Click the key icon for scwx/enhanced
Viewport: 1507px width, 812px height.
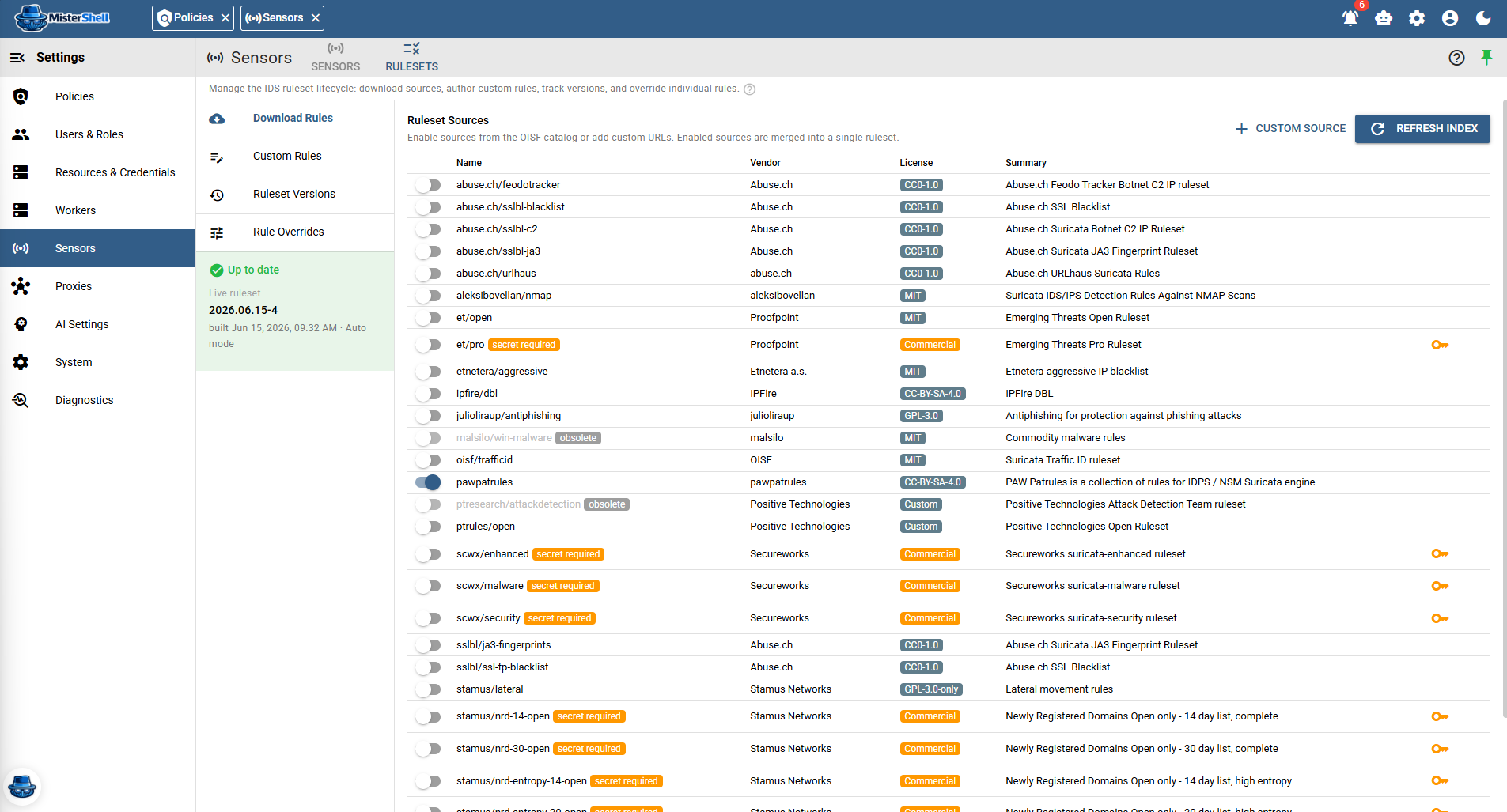click(x=1440, y=553)
